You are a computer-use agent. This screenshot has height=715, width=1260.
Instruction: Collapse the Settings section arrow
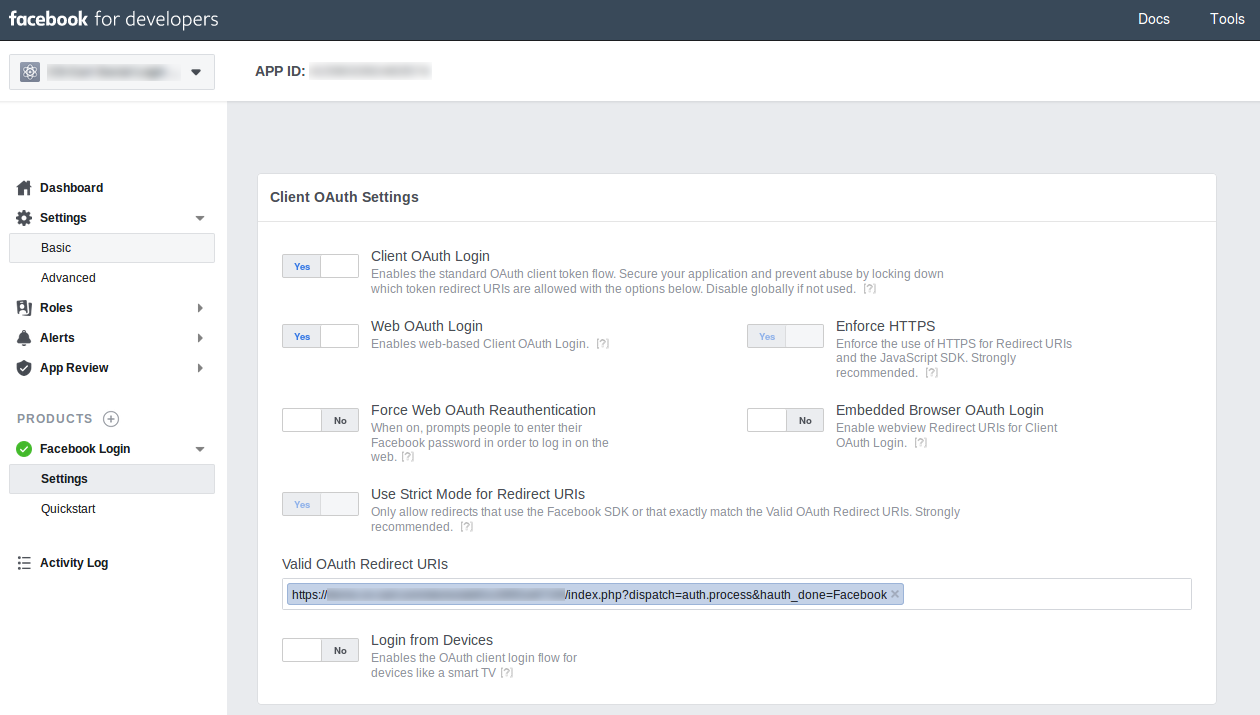200,218
